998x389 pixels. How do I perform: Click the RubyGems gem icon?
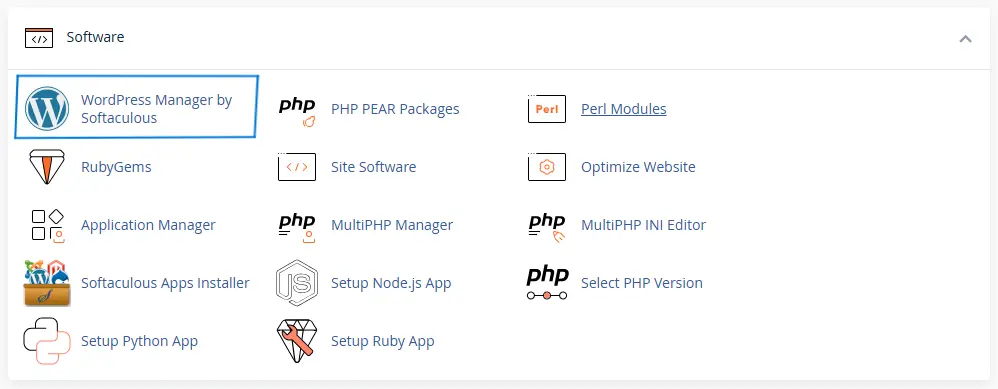(x=47, y=167)
